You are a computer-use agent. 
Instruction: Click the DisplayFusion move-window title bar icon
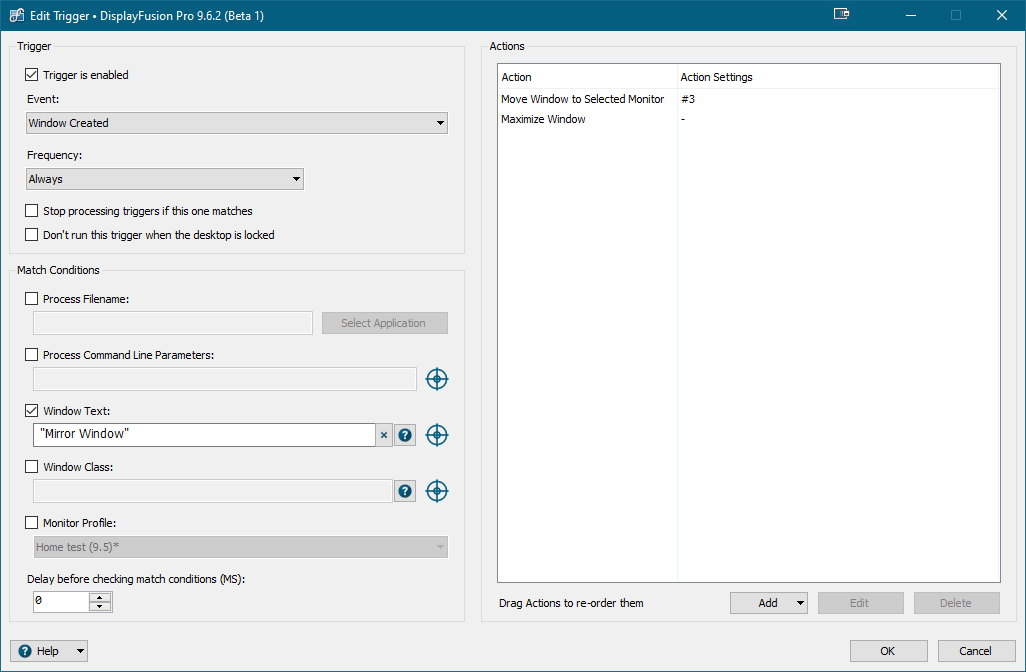tap(841, 15)
